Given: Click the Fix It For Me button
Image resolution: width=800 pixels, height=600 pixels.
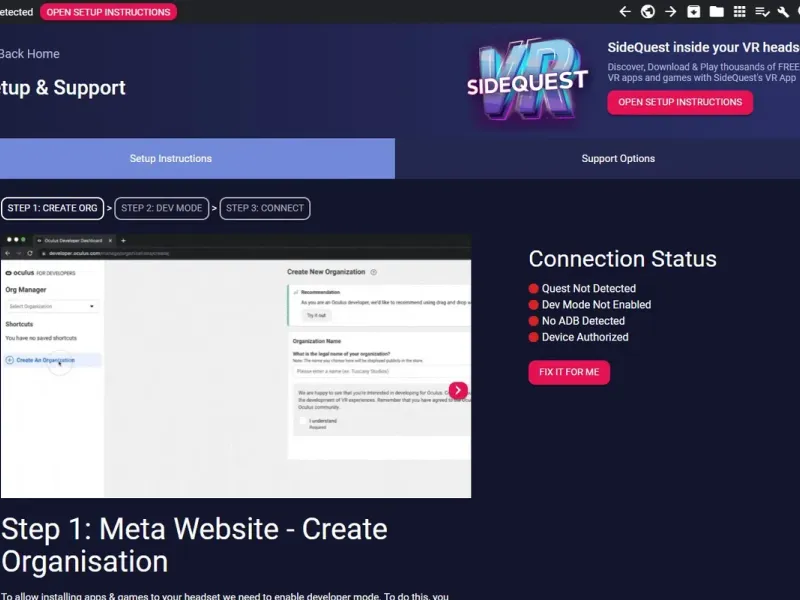Looking at the screenshot, I should point(569,372).
